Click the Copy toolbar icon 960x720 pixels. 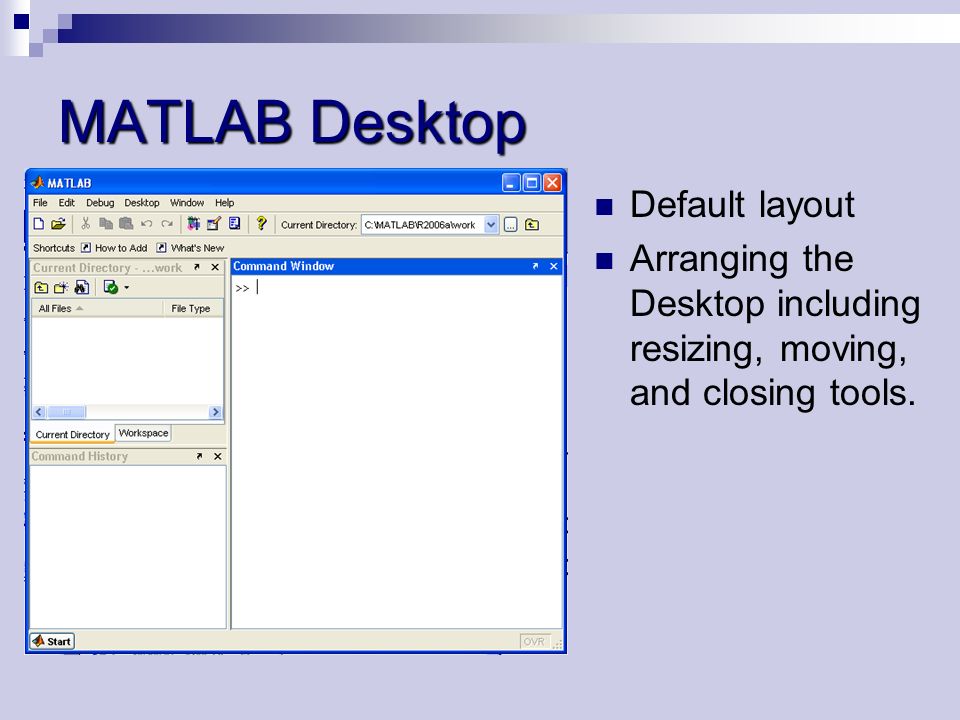[x=106, y=224]
